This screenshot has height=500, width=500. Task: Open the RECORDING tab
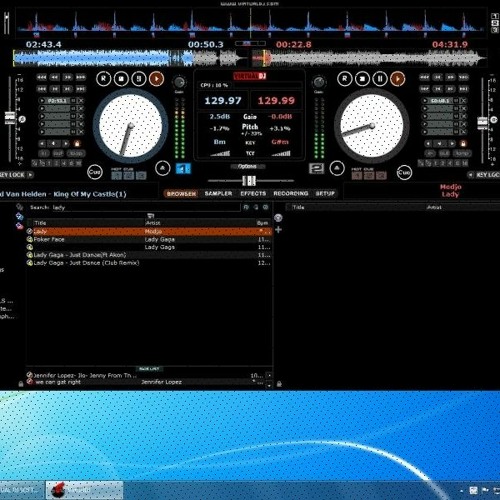[291, 194]
